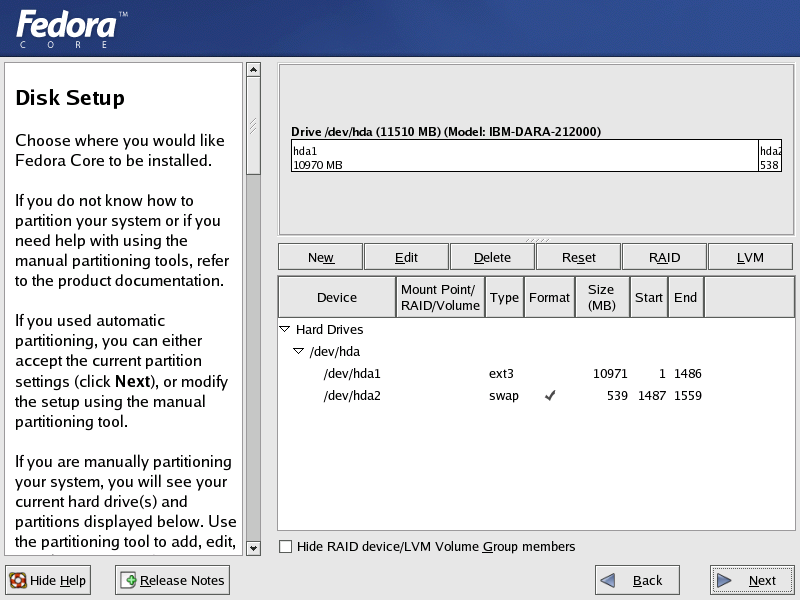This screenshot has width=800, height=600.
Task: Click the Fedora Core logo
Action: pyautogui.click(x=71, y=29)
